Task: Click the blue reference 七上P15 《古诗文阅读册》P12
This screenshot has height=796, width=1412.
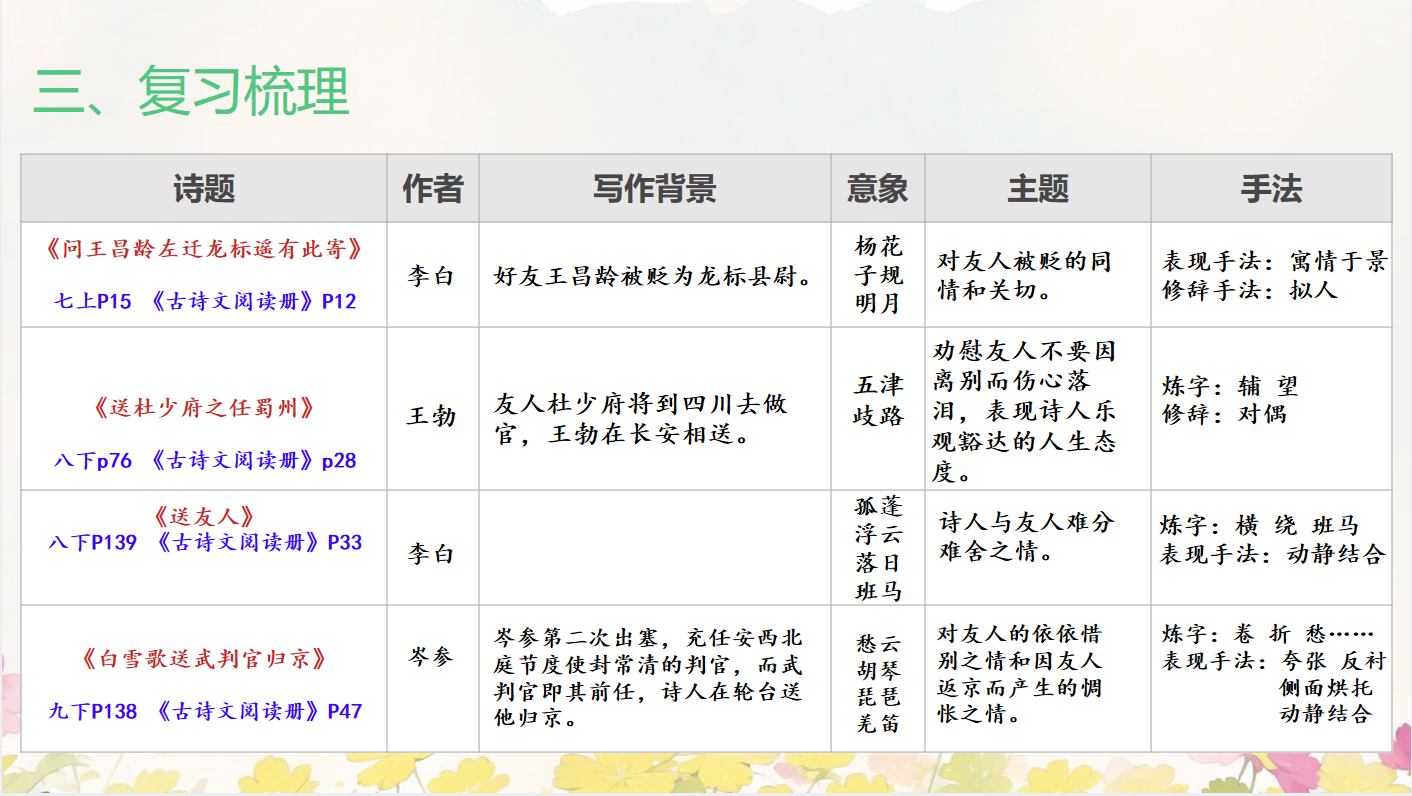Action: click(x=204, y=301)
